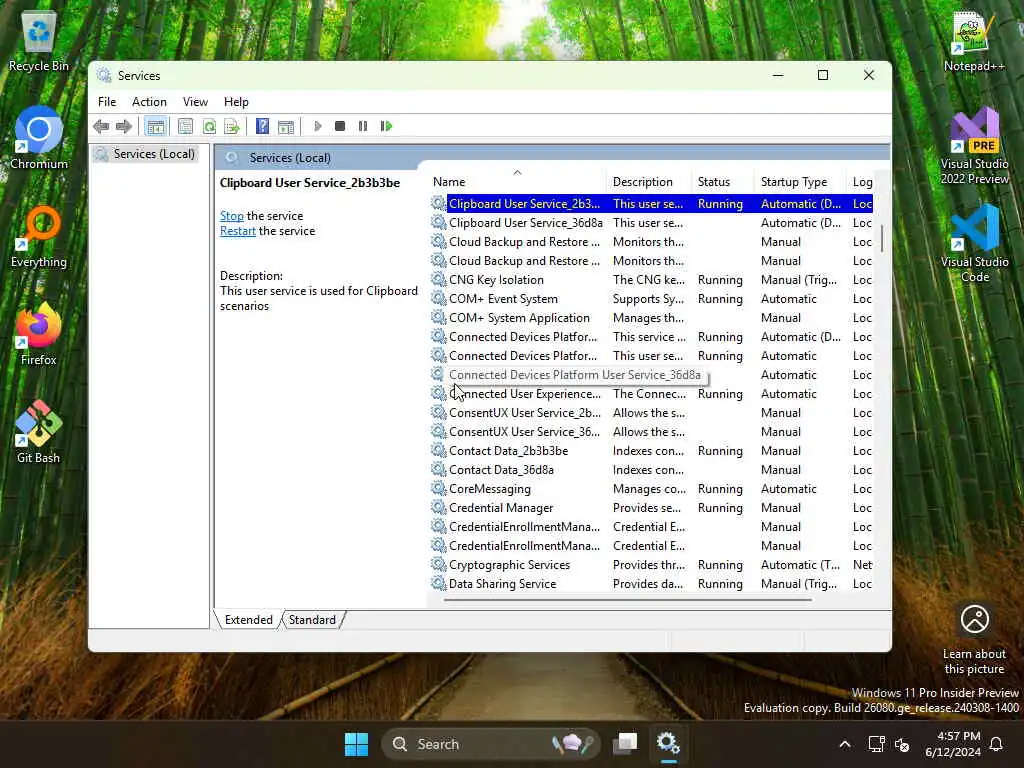The image size is (1024, 768).
Task: Toggle Show/Hide Console Tree toolbar icon
Action: pos(155,126)
